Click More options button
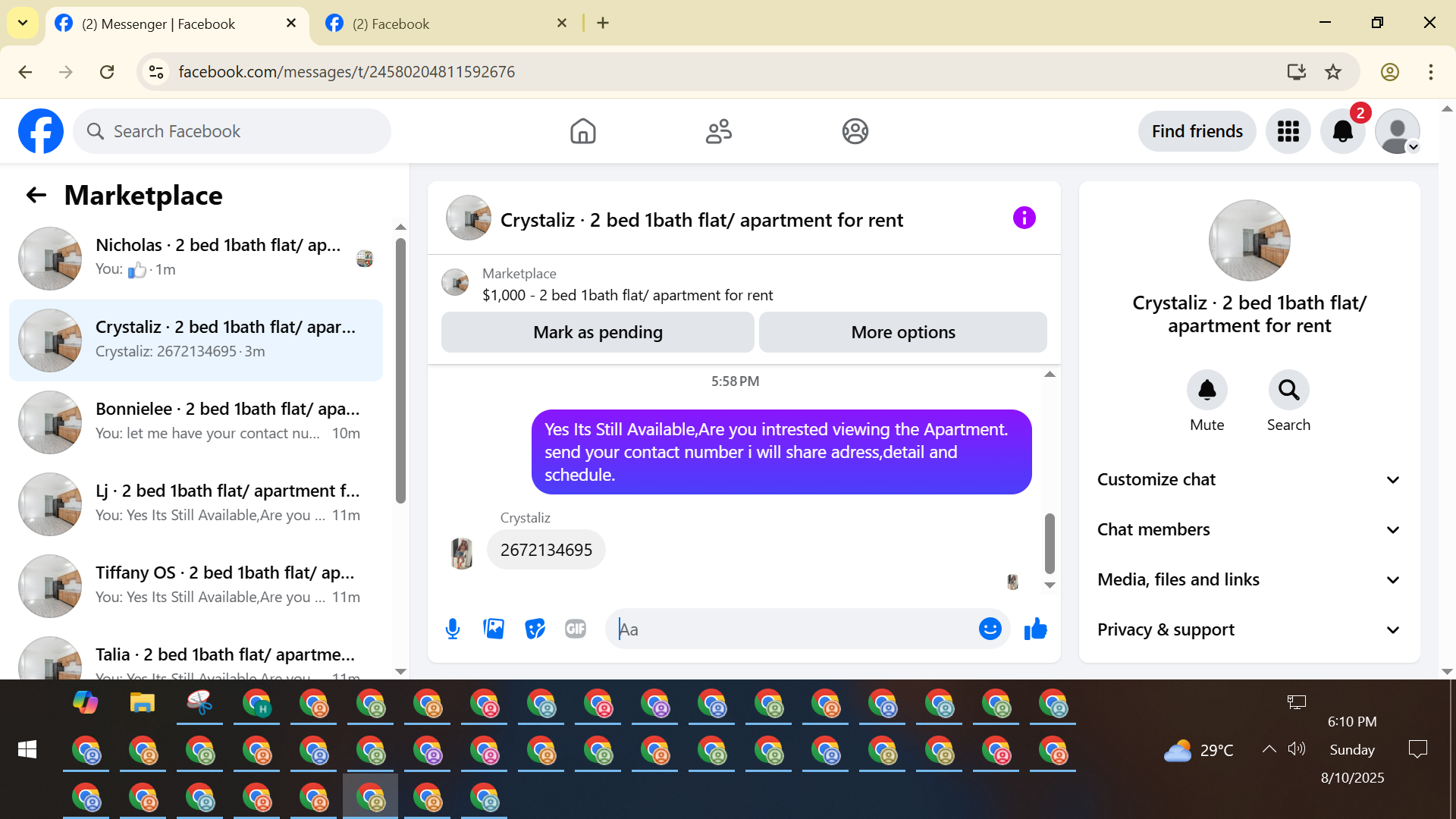Screen dimensions: 1456x819 coord(902,332)
